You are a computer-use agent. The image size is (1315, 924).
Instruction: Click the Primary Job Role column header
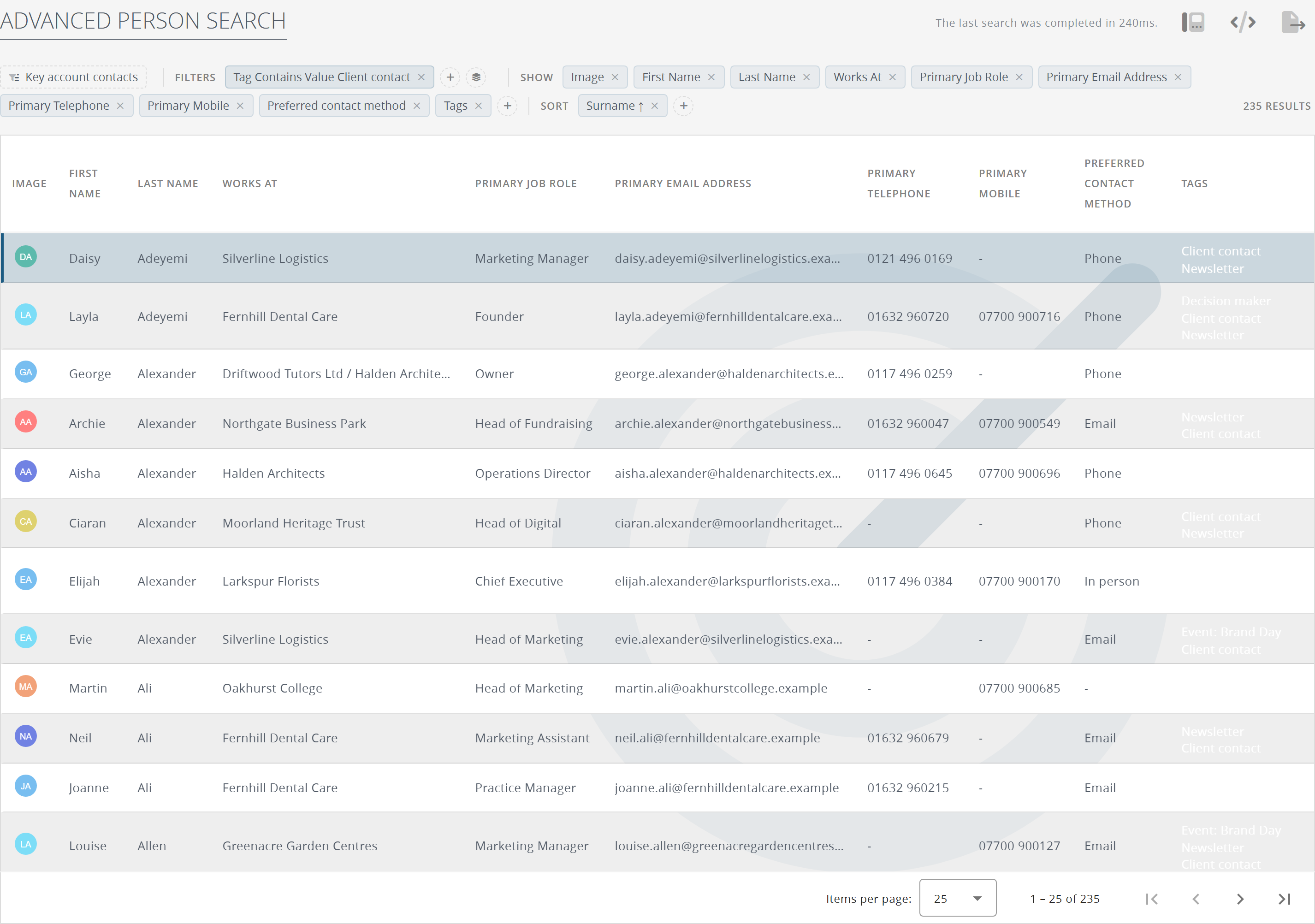[526, 184]
